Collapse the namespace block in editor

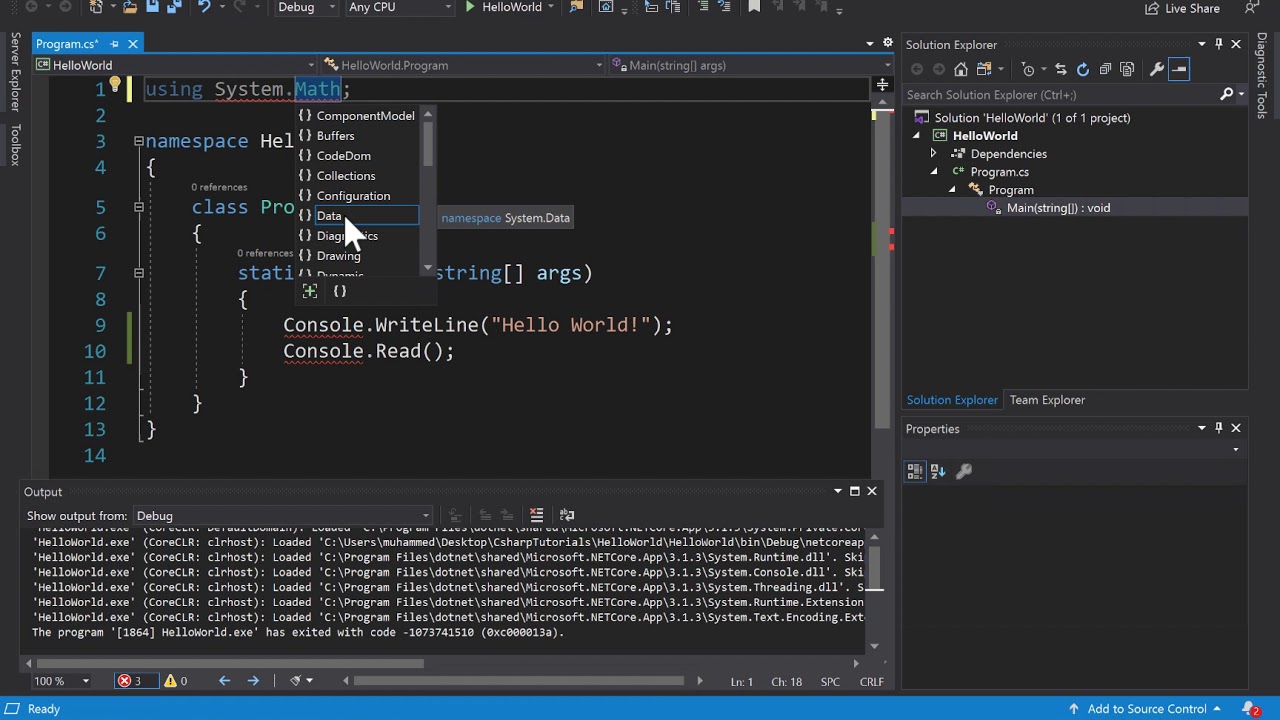138,141
